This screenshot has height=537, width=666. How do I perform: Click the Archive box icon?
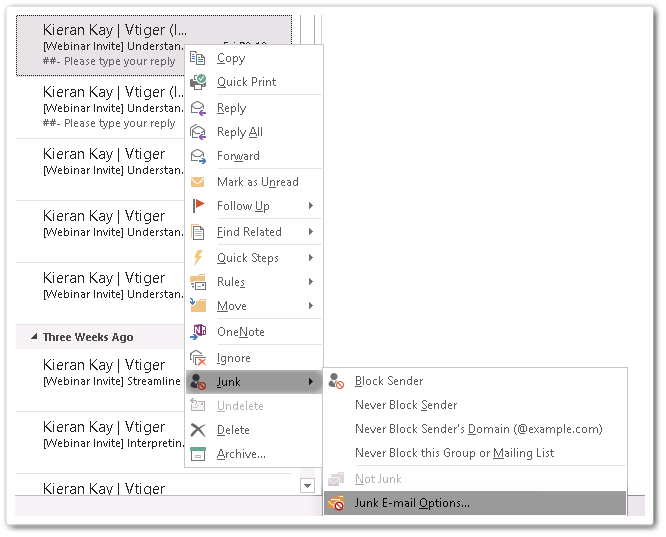coord(198,454)
